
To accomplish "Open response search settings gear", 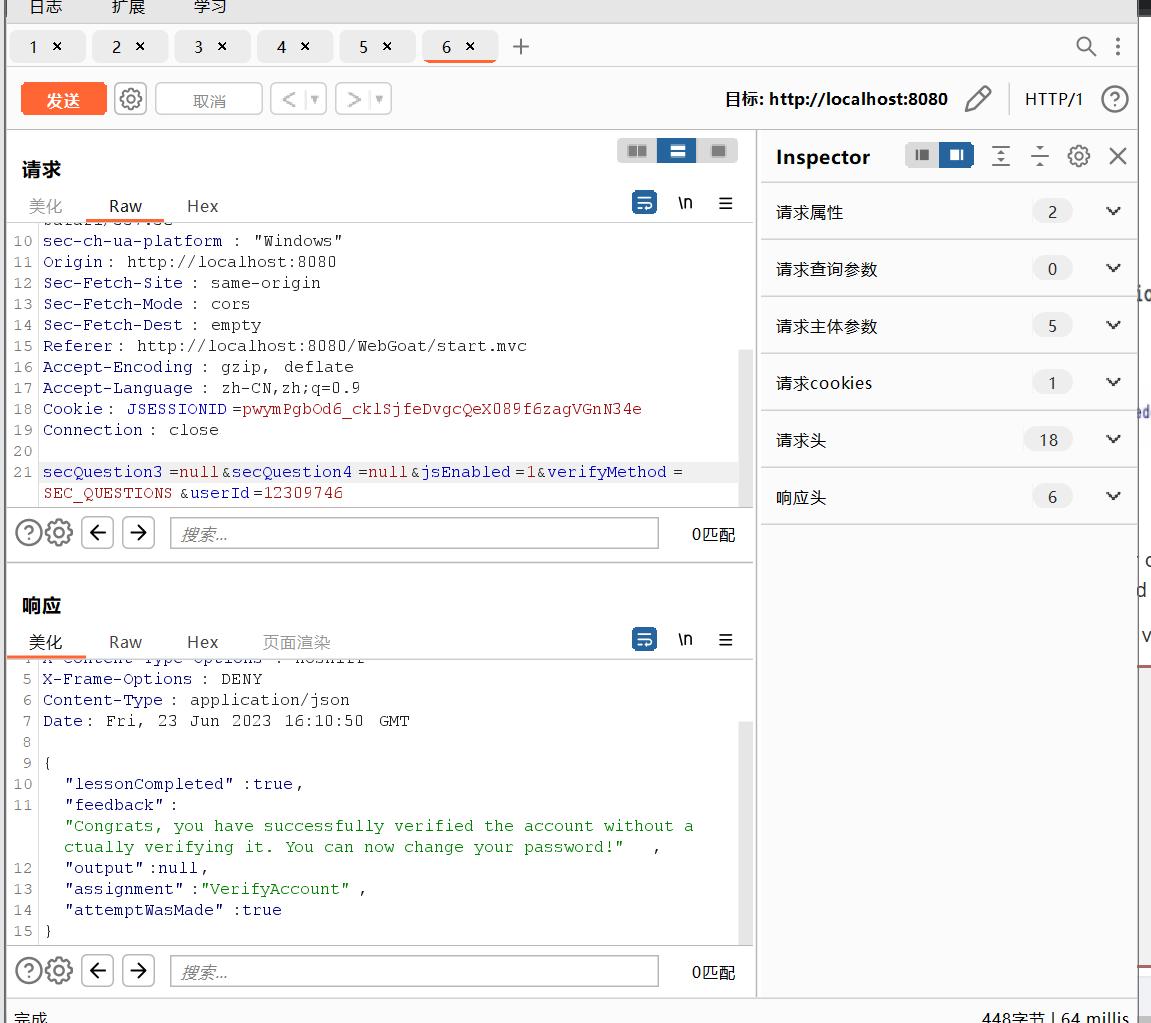I will click(59, 970).
